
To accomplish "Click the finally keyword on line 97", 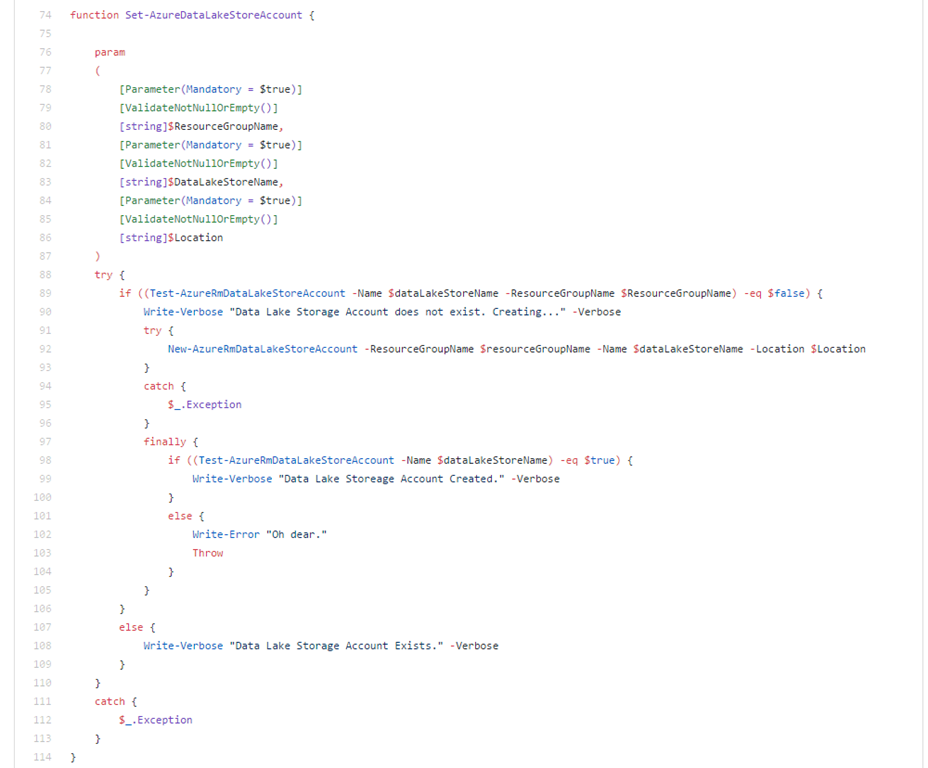I will (x=165, y=442).
